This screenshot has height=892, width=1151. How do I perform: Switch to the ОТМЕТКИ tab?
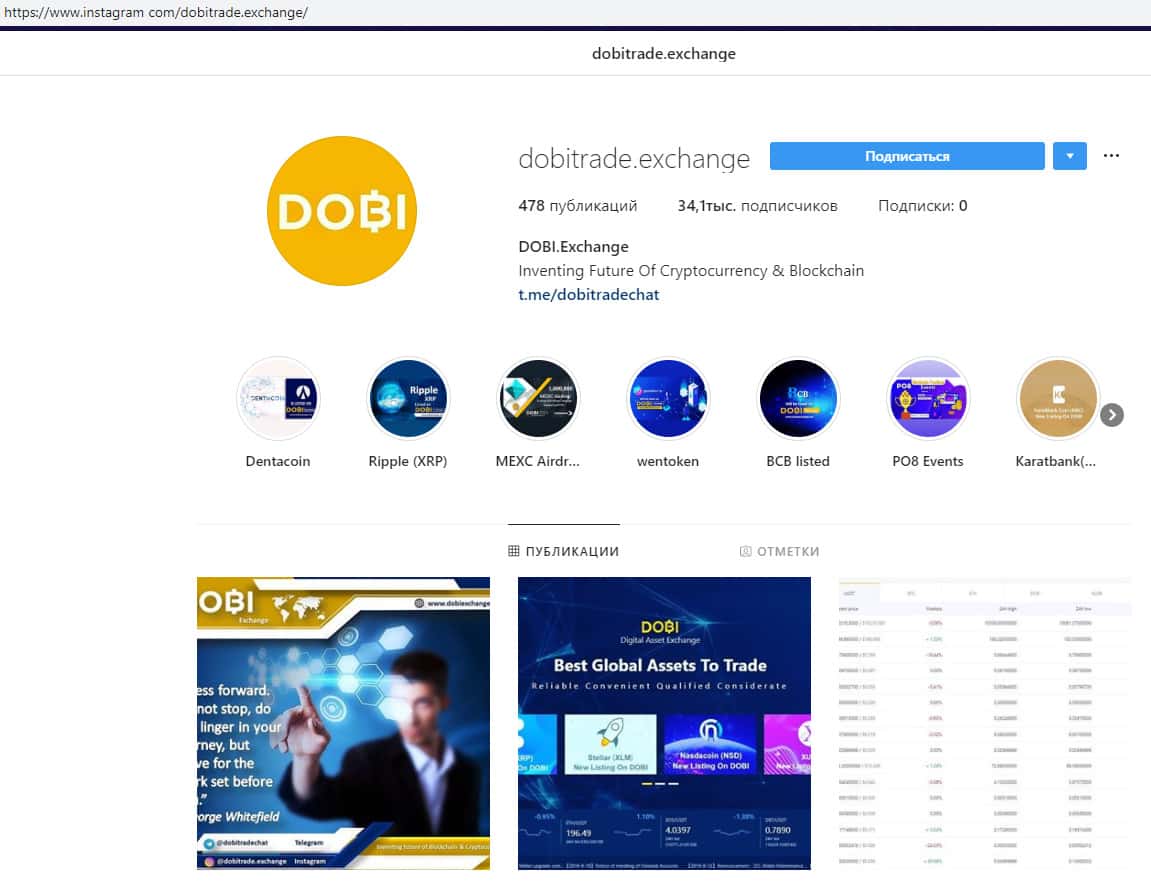tap(780, 551)
